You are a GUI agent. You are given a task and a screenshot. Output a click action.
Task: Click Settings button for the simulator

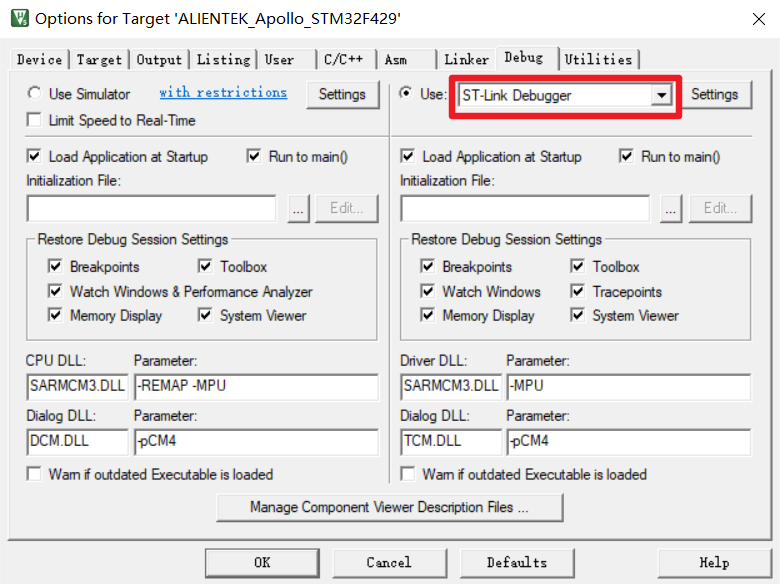tap(342, 94)
